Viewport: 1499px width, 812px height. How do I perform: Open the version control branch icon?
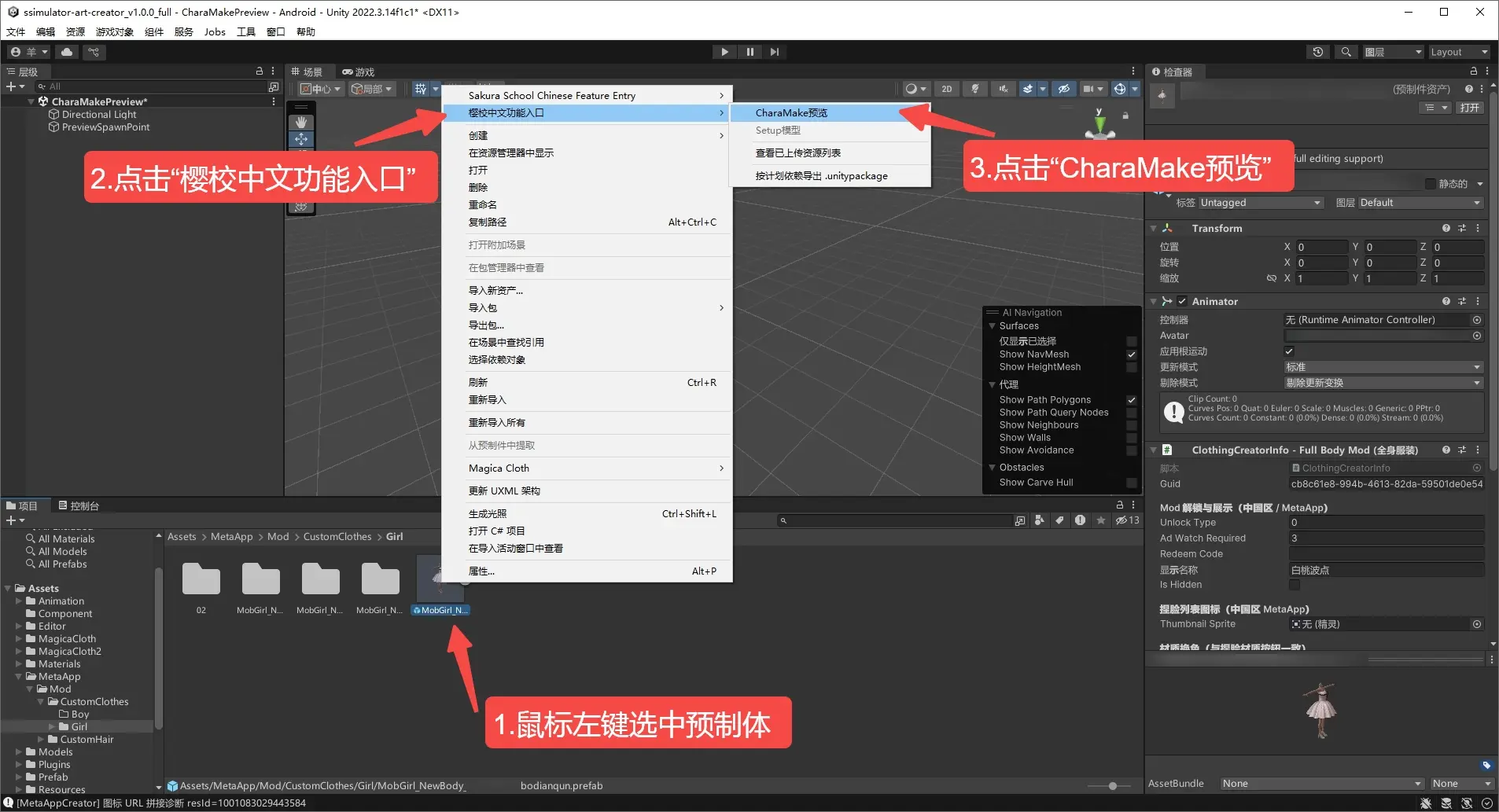coord(94,52)
